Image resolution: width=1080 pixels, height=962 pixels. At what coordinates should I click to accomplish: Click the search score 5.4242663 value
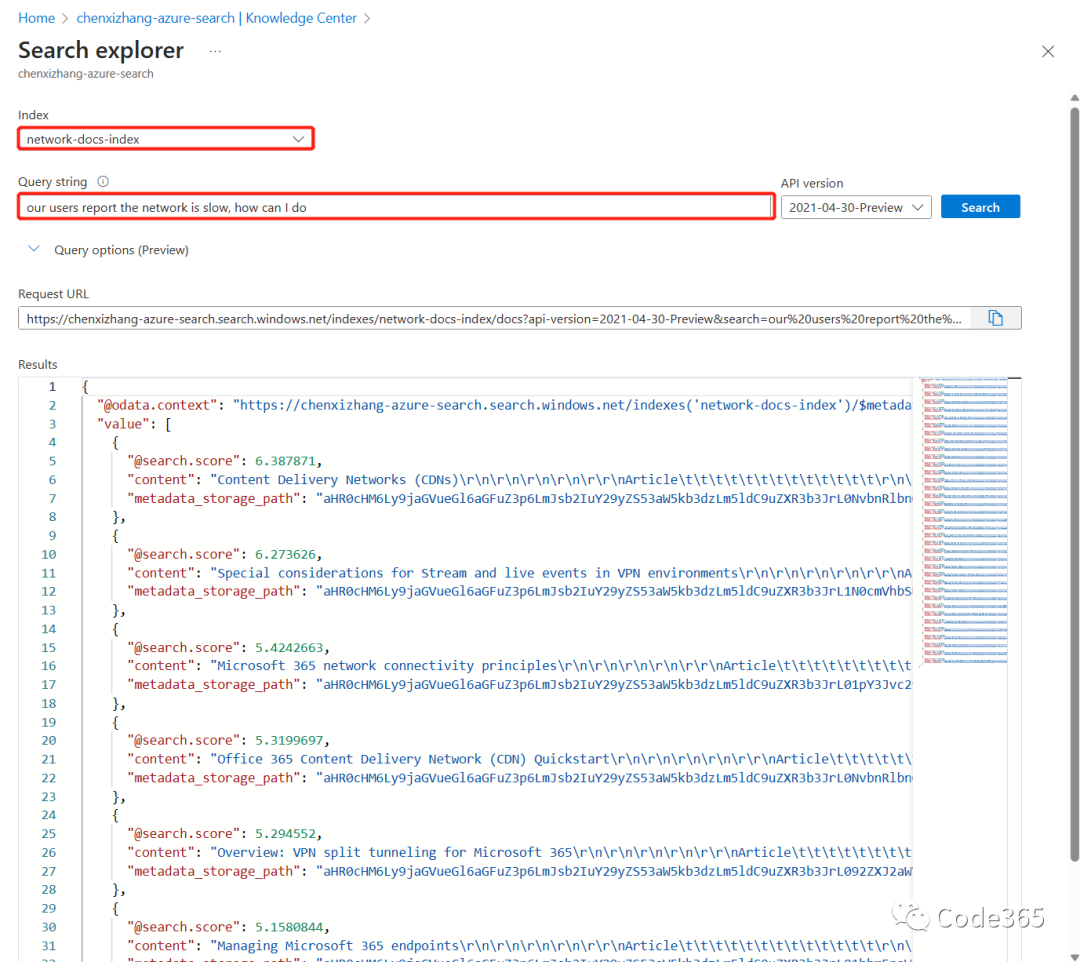click(289, 647)
